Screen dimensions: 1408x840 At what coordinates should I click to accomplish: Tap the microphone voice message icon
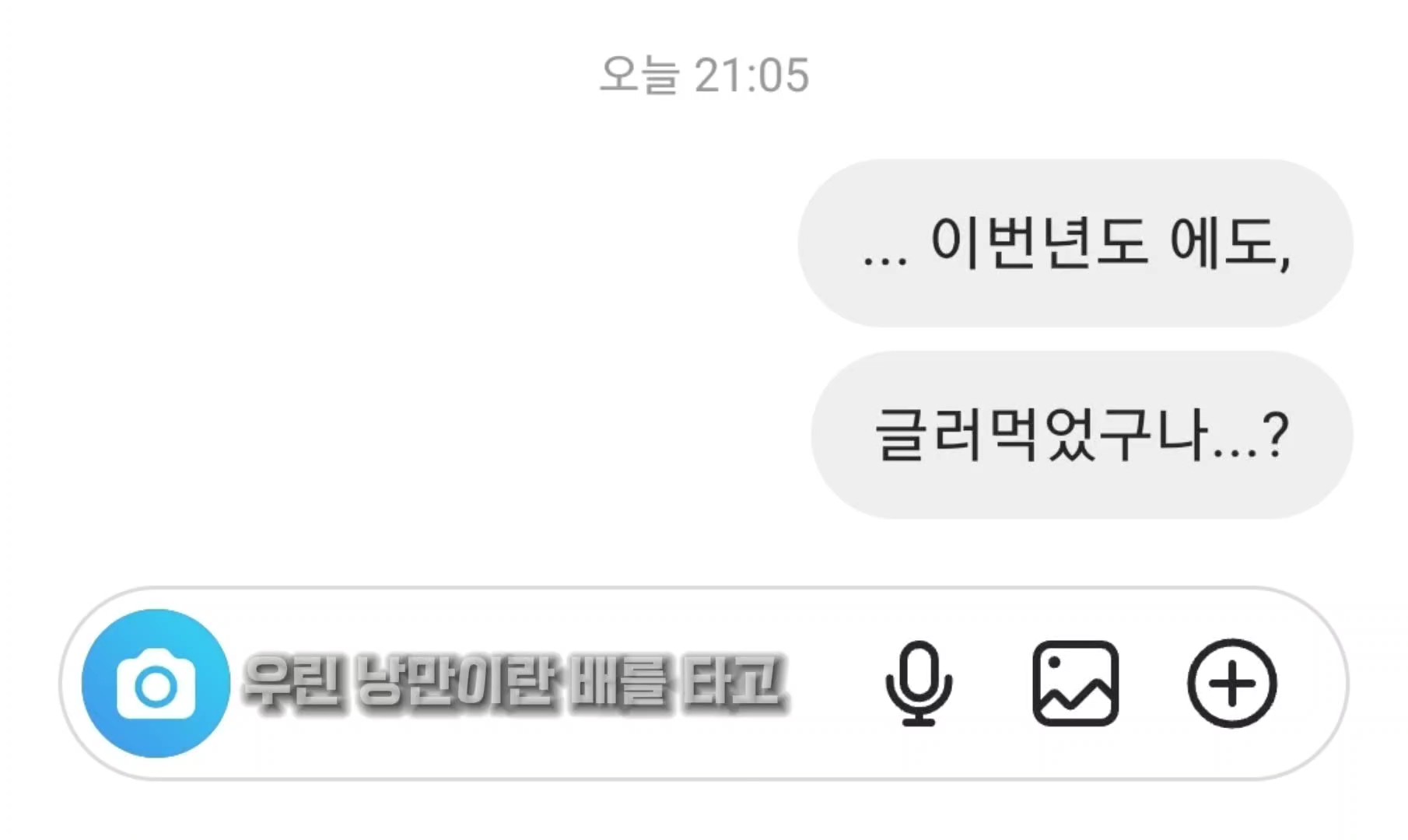point(919,684)
